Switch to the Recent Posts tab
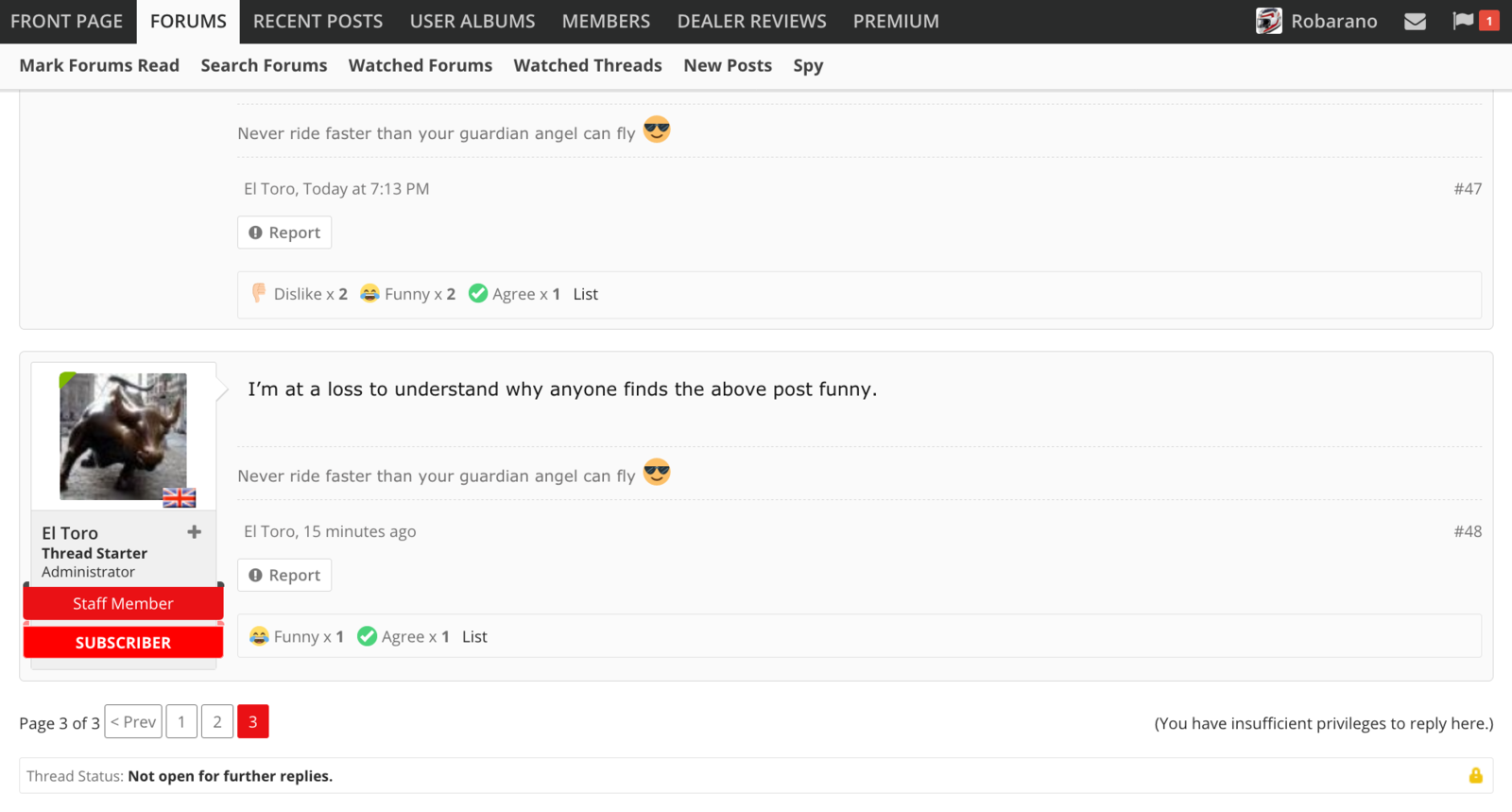Viewport: 1512px width, 812px height. coord(318,21)
